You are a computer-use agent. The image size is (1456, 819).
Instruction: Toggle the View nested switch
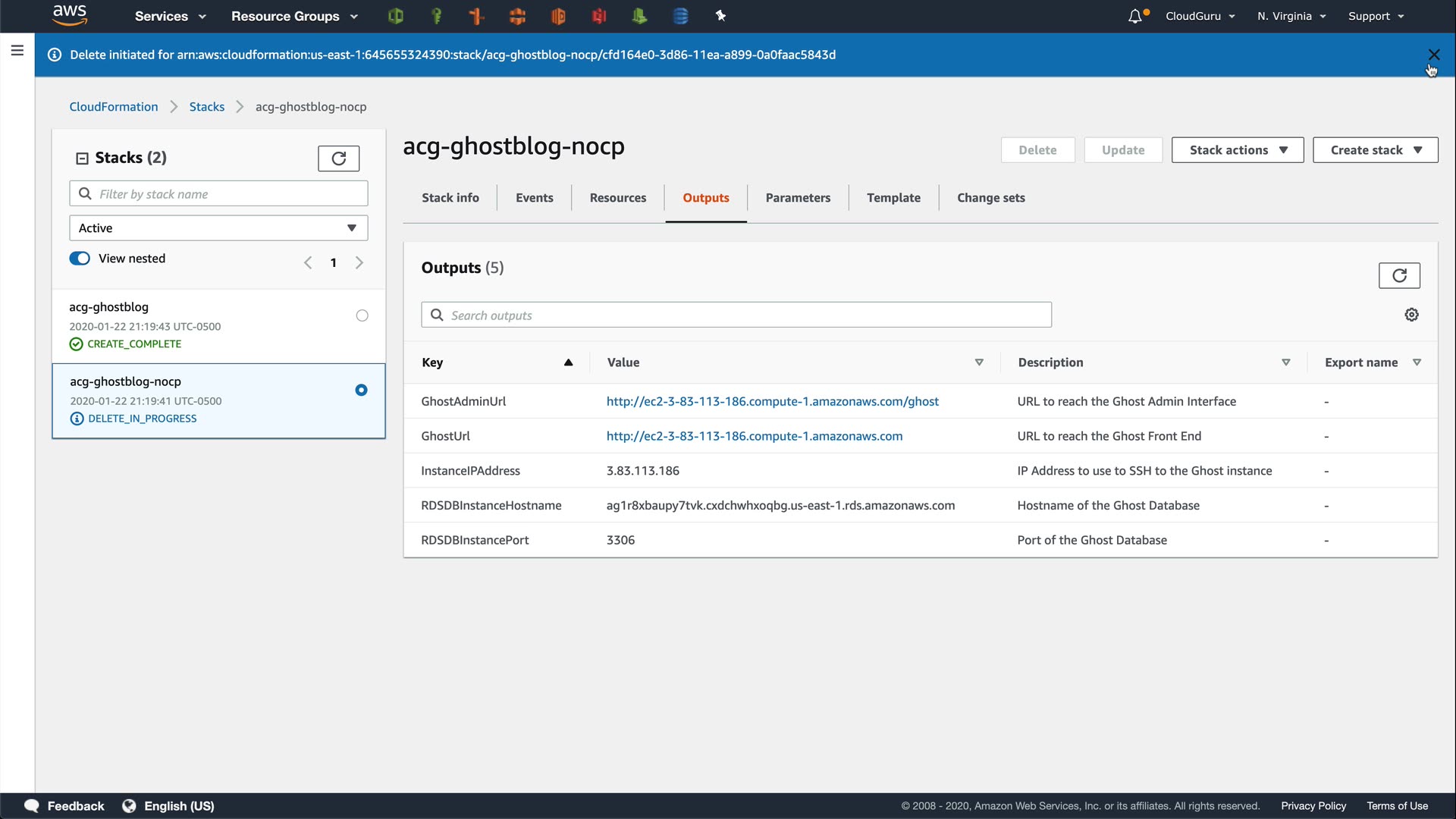[80, 259]
